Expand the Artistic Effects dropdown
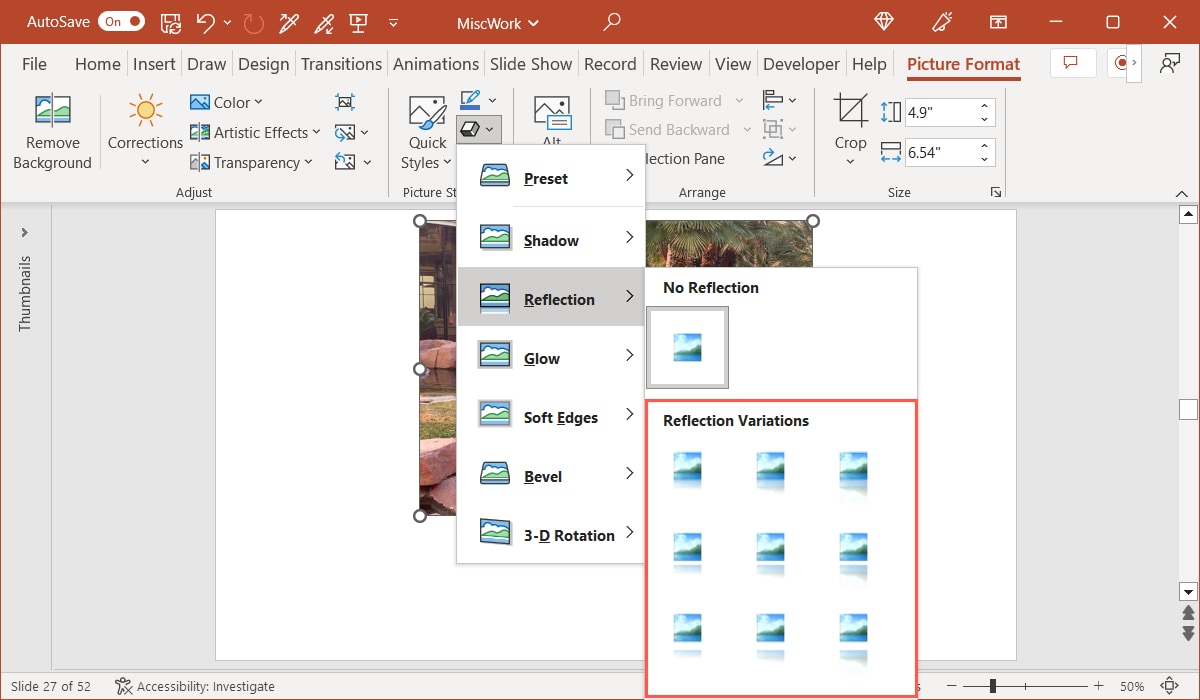This screenshot has height=700, width=1200. 255,131
